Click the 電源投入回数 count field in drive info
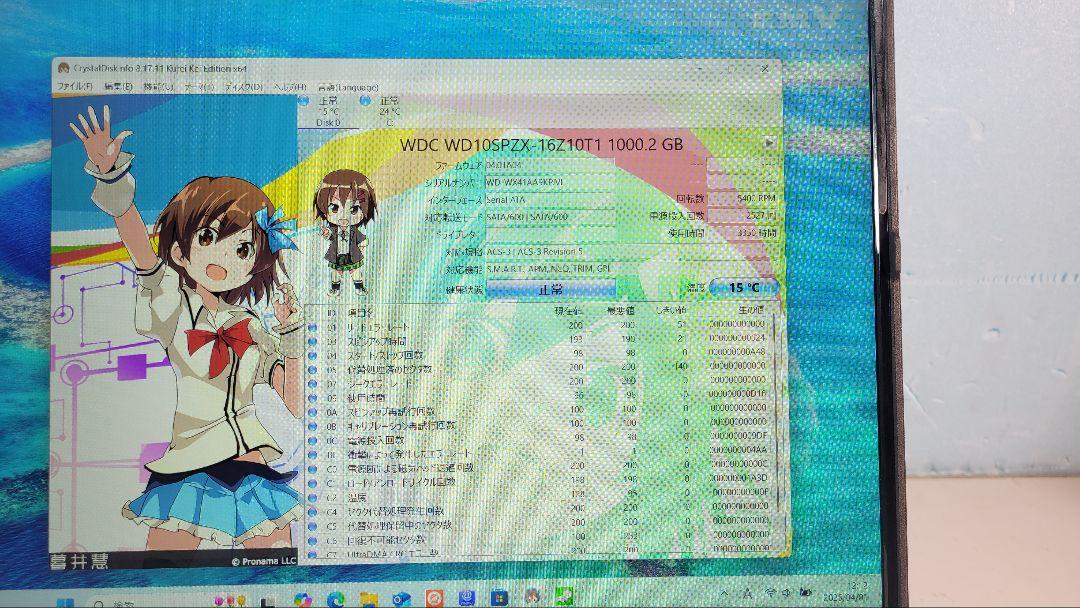The height and width of the screenshot is (608, 1080). (x=742, y=216)
